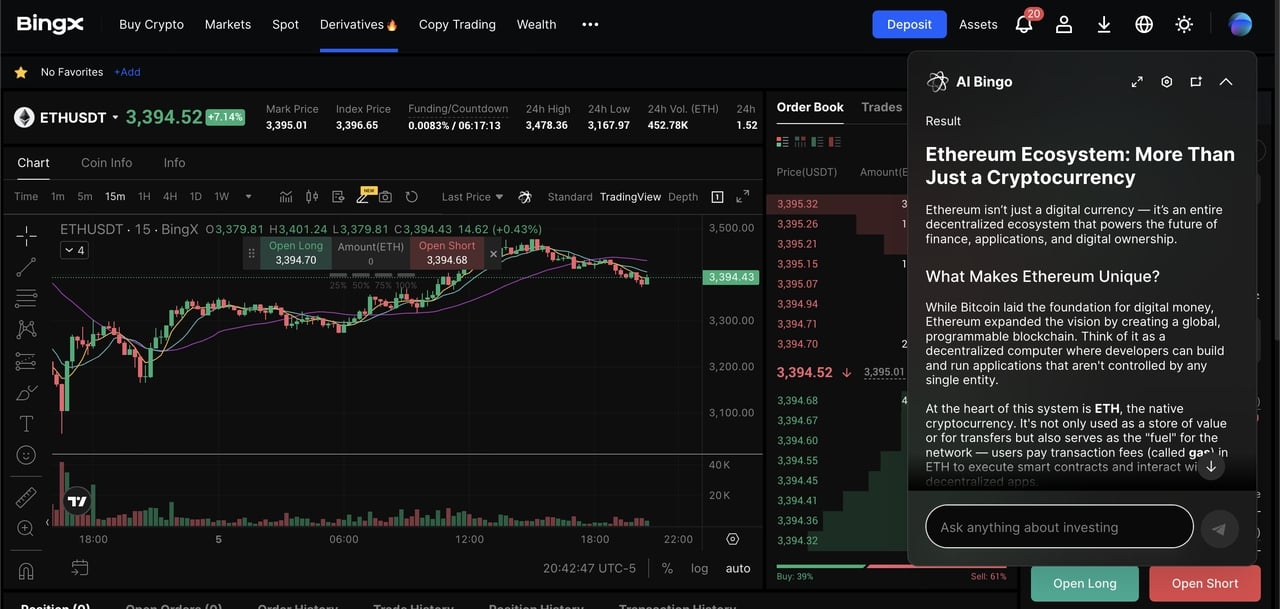The width and height of the screenshot is (1280, 609).
Task: Open the Copy Trading menu
Action: pyautogui.click(x=457, y=25)
